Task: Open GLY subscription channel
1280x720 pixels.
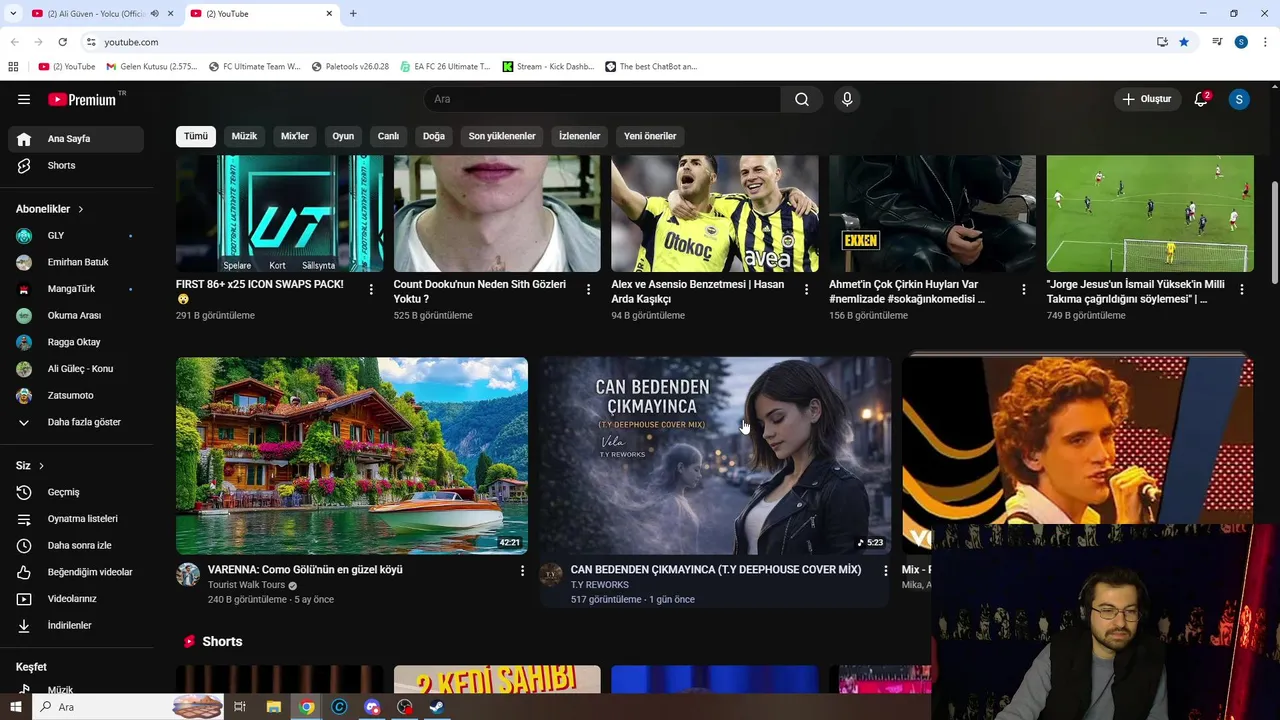Action: (76, 236)
